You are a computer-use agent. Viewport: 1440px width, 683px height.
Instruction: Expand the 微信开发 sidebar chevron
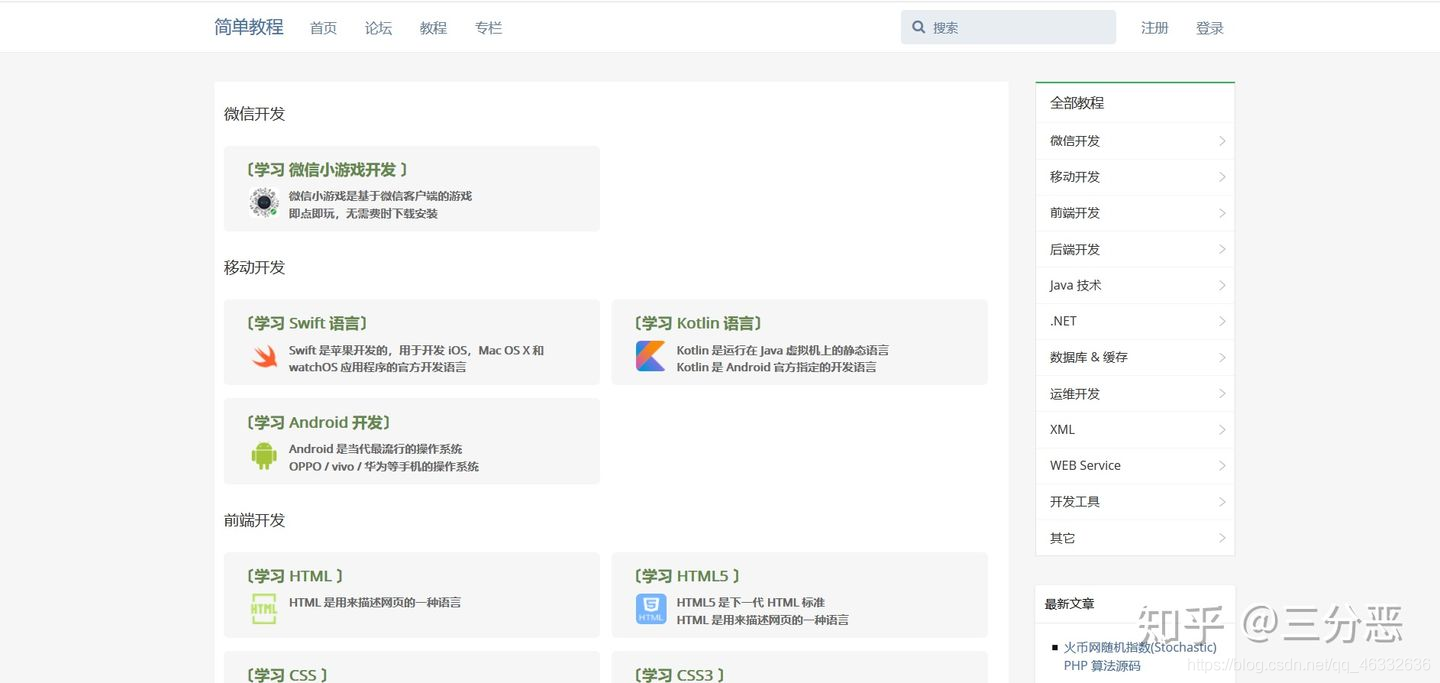click(x=1222, y=141)
